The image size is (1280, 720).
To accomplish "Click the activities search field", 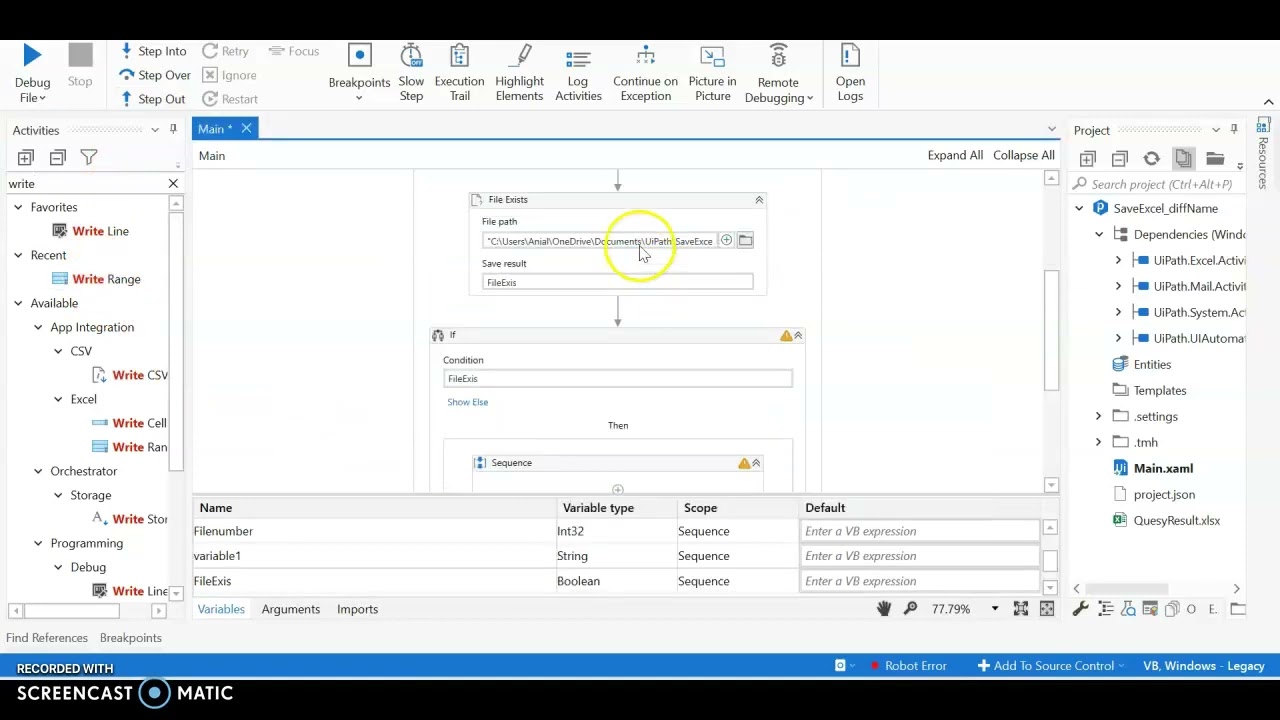I will [x=85, y=184].
